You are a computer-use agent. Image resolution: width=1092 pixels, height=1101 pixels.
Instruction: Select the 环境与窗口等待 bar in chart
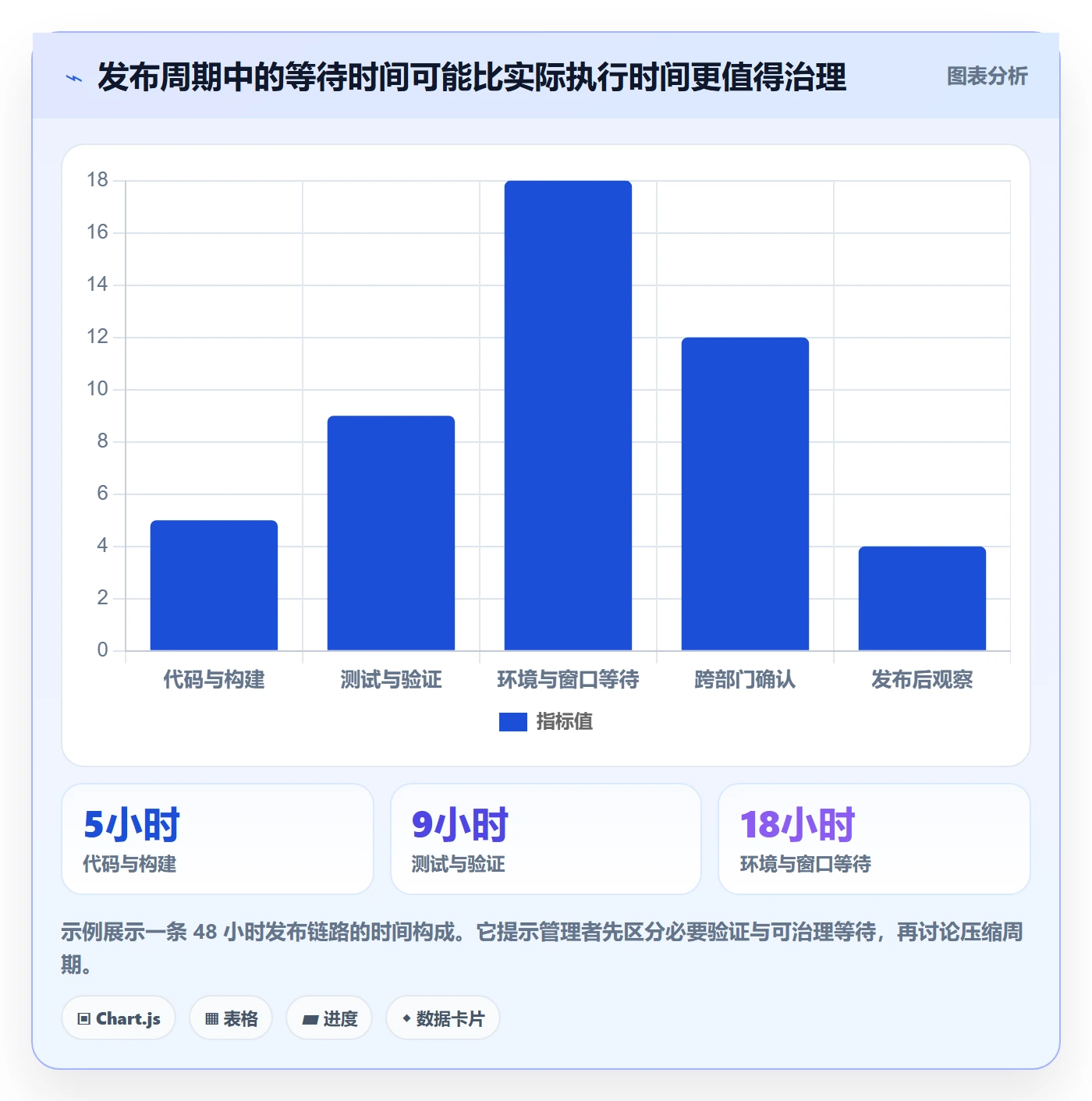point(568,415)
